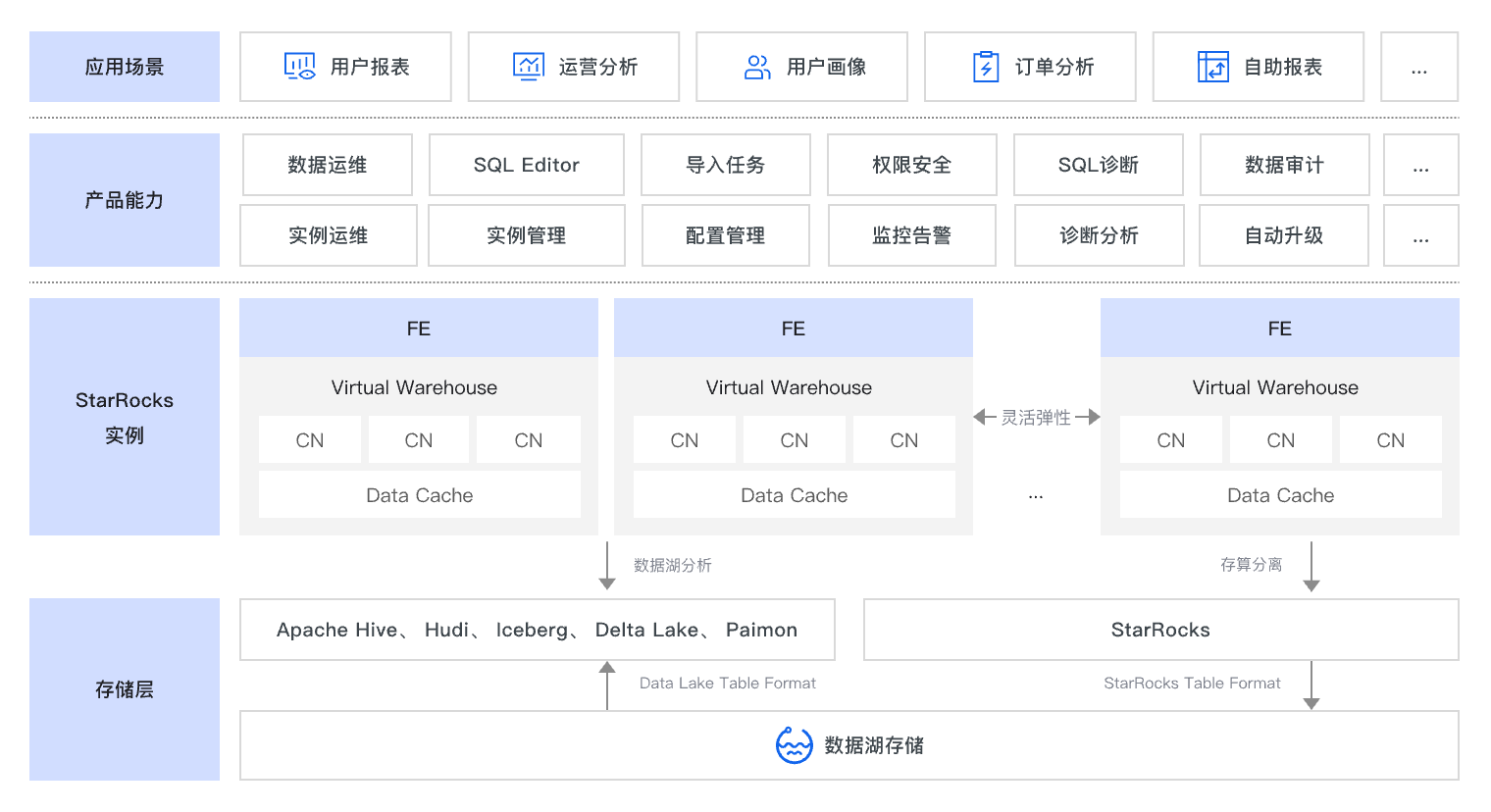Enable 自动升级 automatic upgrades
Image resolution: width=1491 pixels, height=812 pixels.
[x=1283, y=235]
